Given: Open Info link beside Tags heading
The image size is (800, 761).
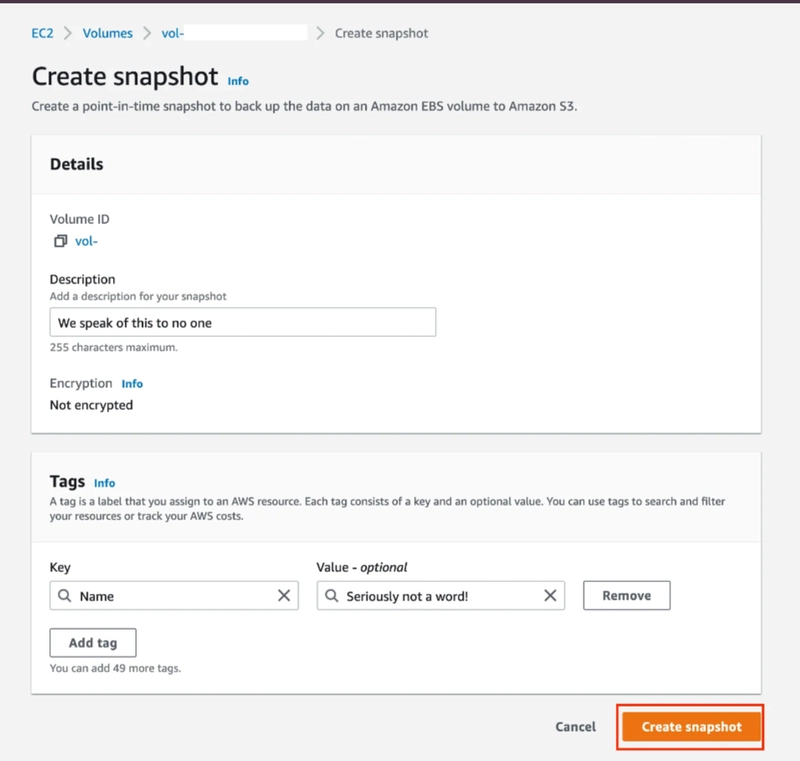Looking at the screenshot, I should point(105,483).
